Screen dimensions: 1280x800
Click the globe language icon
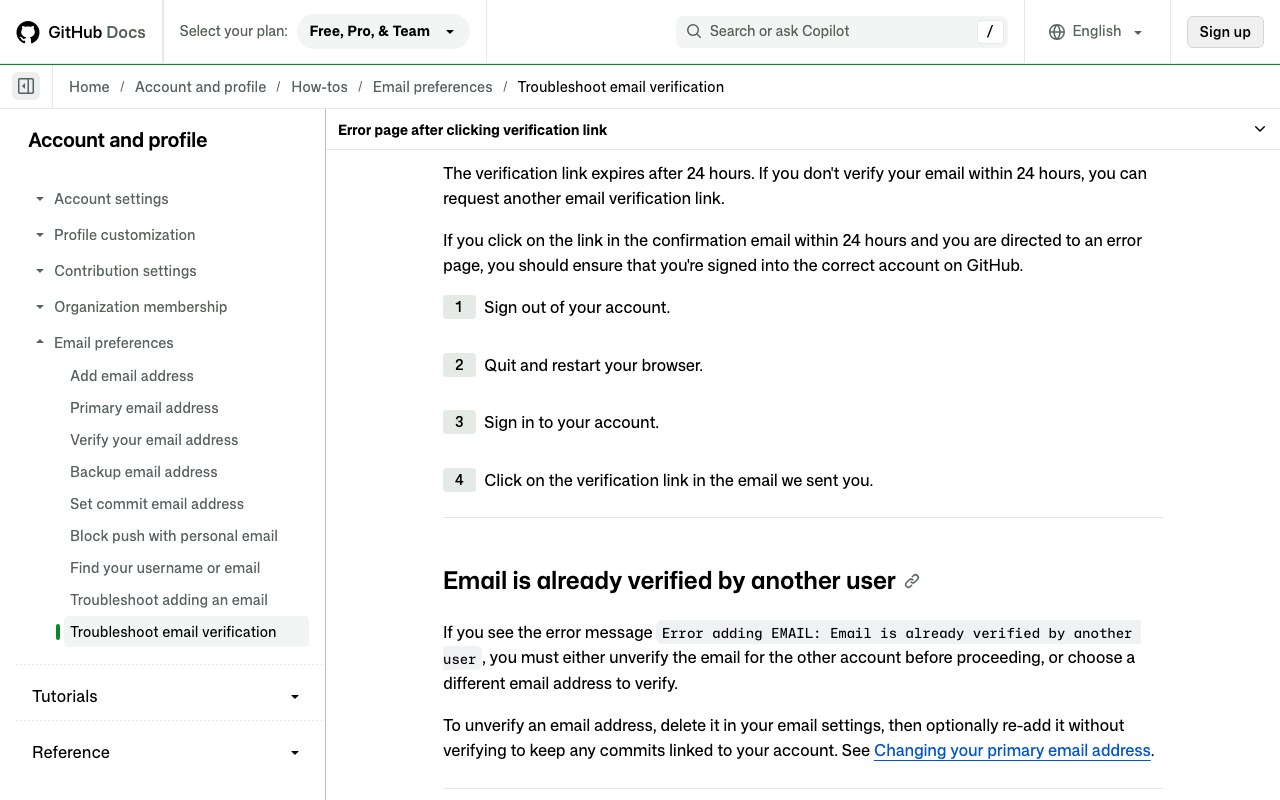tap(1057, 32)
